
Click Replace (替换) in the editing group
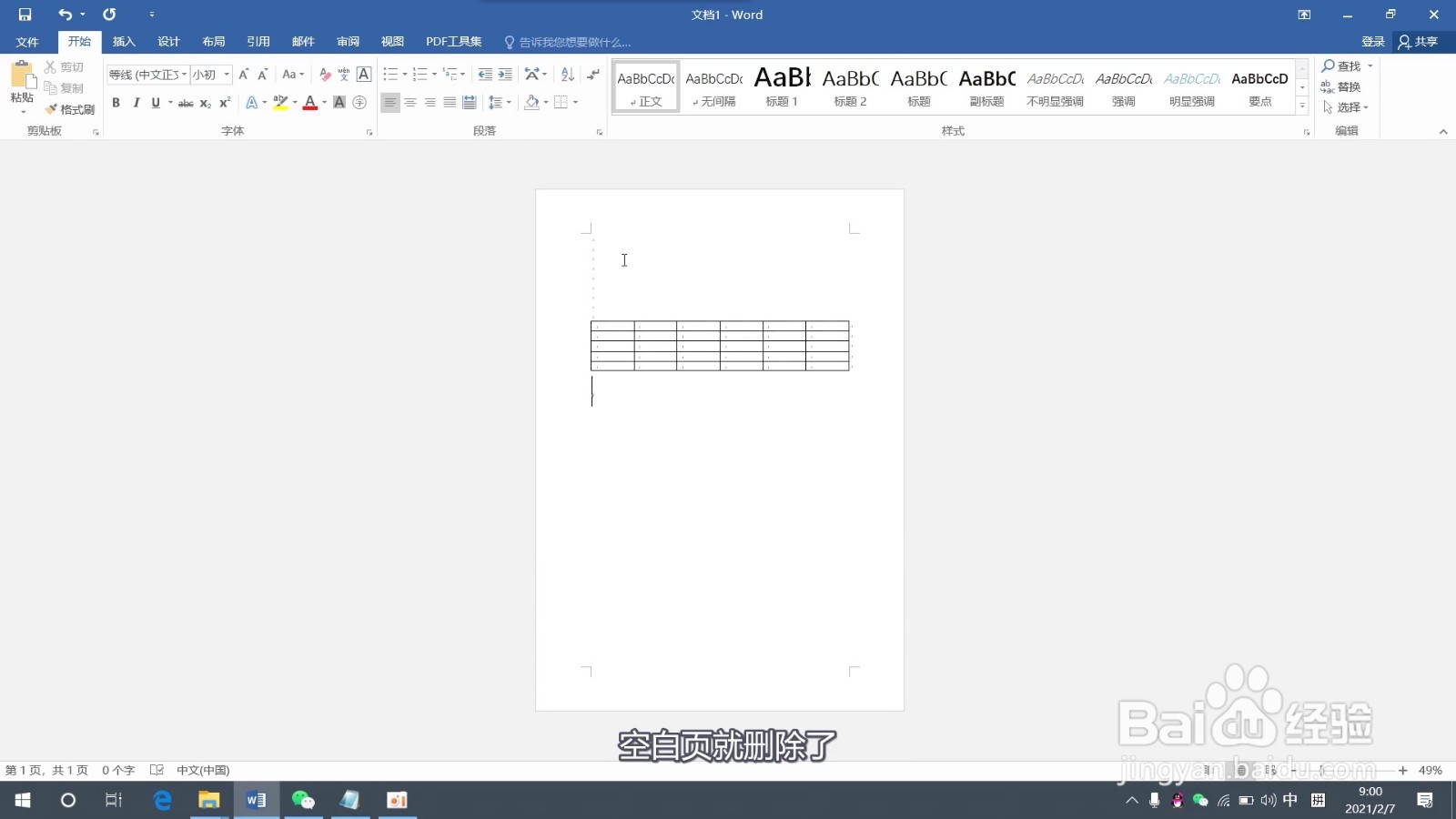(x=1341, y=87)
